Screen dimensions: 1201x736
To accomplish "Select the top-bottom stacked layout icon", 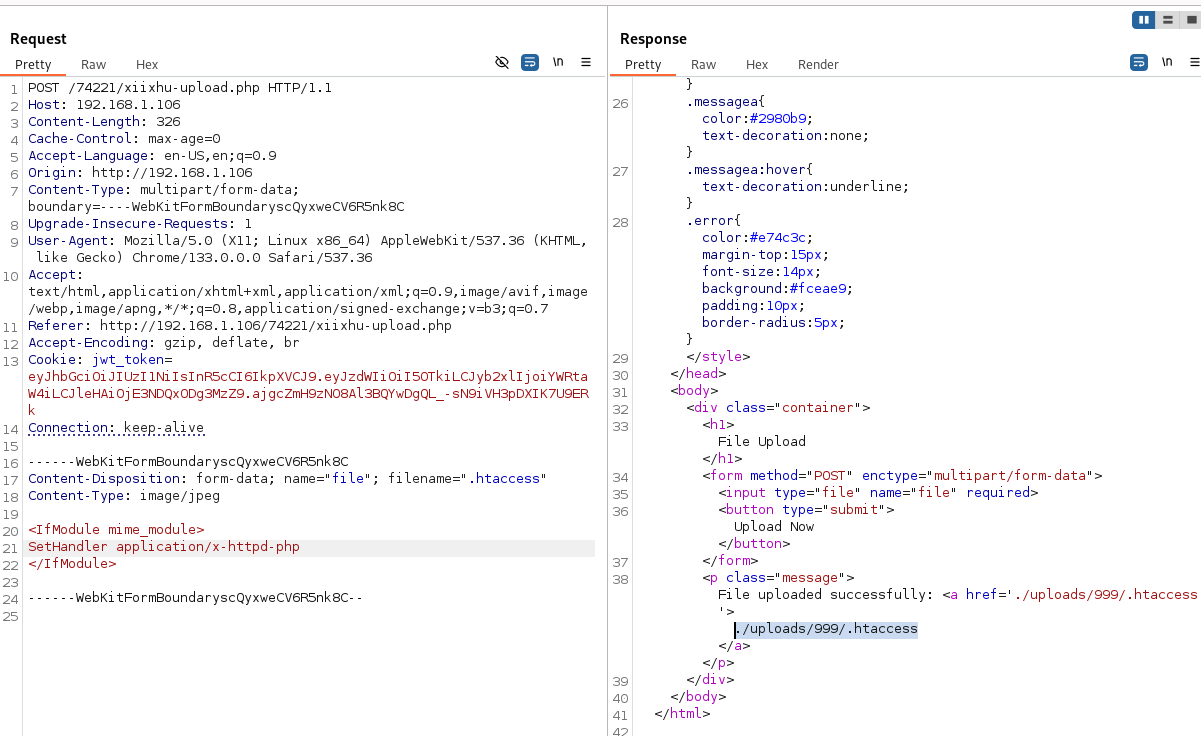I will click(1166, 20).
